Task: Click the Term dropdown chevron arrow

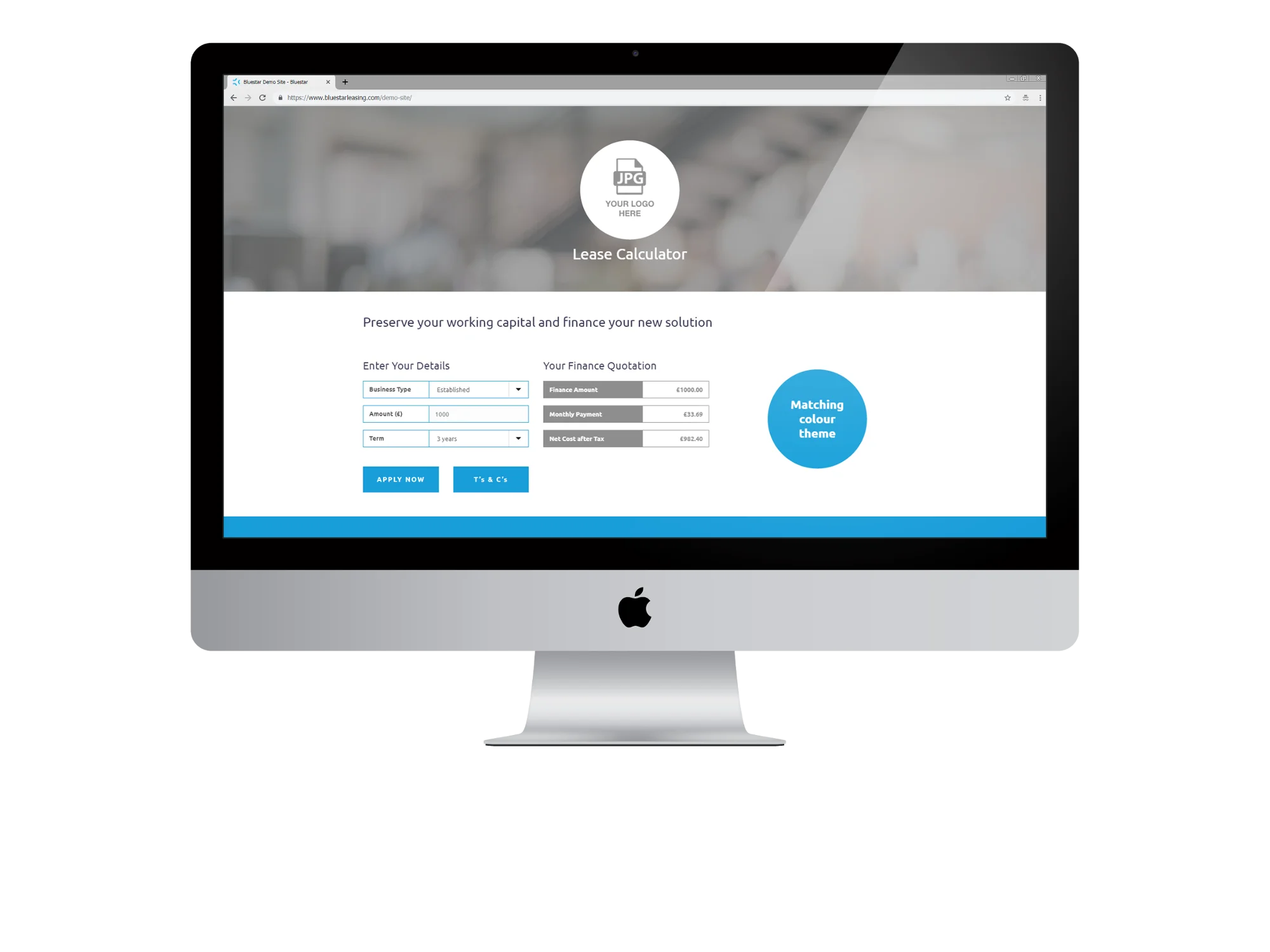Action: click(518, 438)
